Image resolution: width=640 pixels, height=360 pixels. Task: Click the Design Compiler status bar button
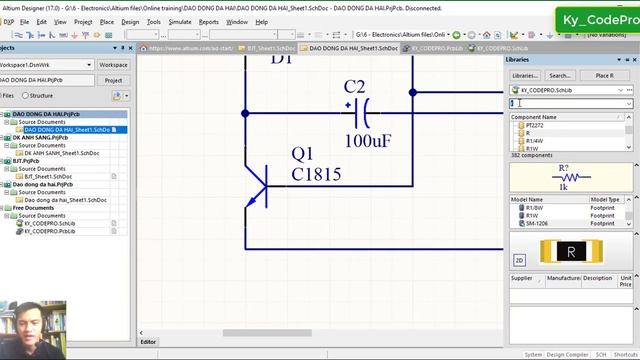pyautogui.click(x=567, y=355)
